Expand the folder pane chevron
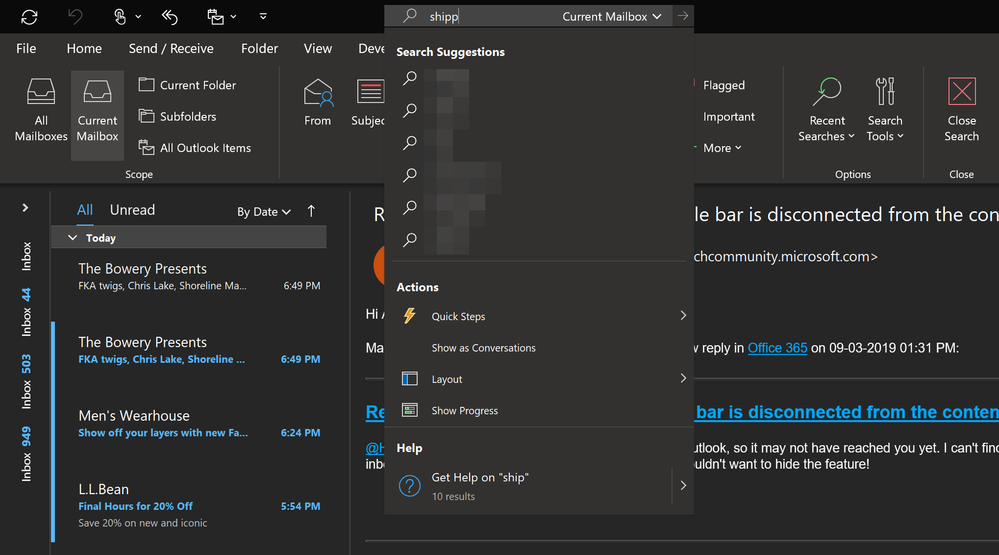 coord(25,208)
